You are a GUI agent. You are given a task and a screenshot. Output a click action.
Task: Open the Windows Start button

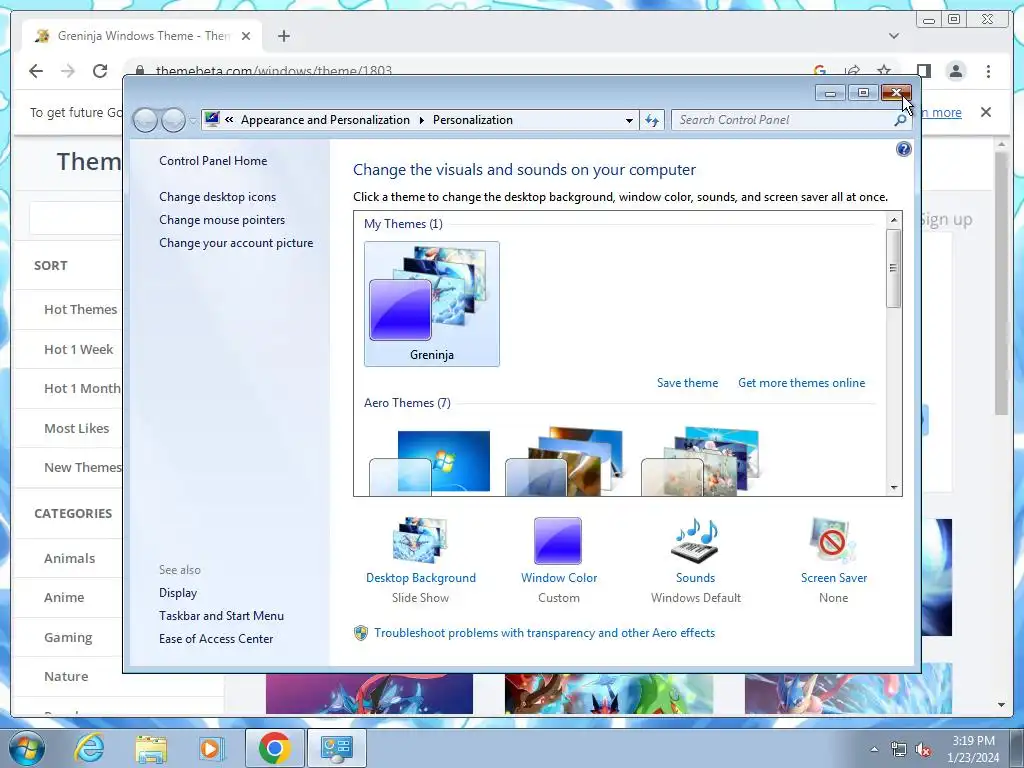[27, 748]
